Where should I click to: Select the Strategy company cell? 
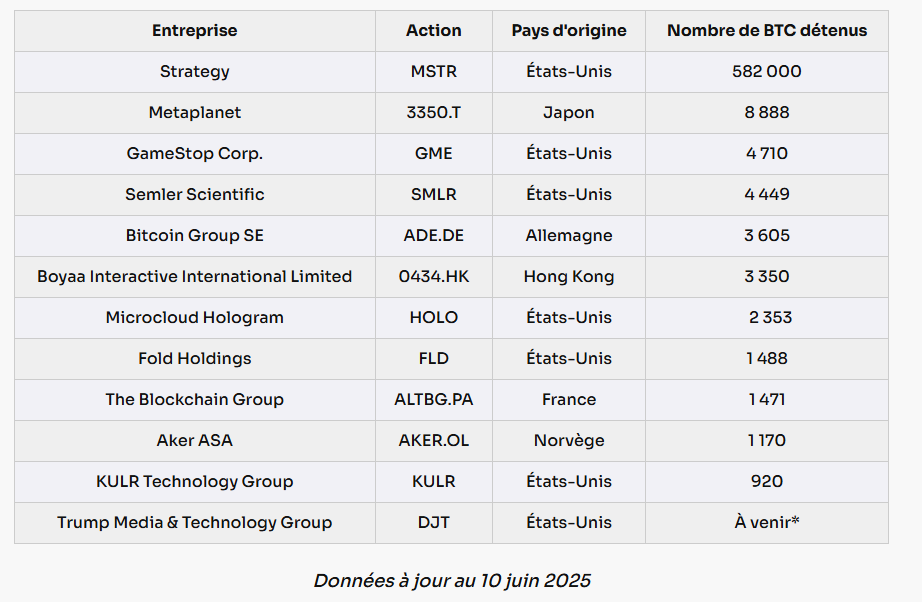click(x=195, y=72)
